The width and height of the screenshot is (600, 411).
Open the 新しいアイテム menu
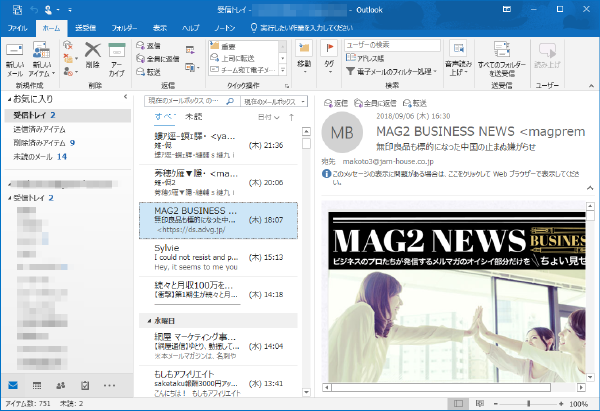pyautogui.click(x=41, y=60)
